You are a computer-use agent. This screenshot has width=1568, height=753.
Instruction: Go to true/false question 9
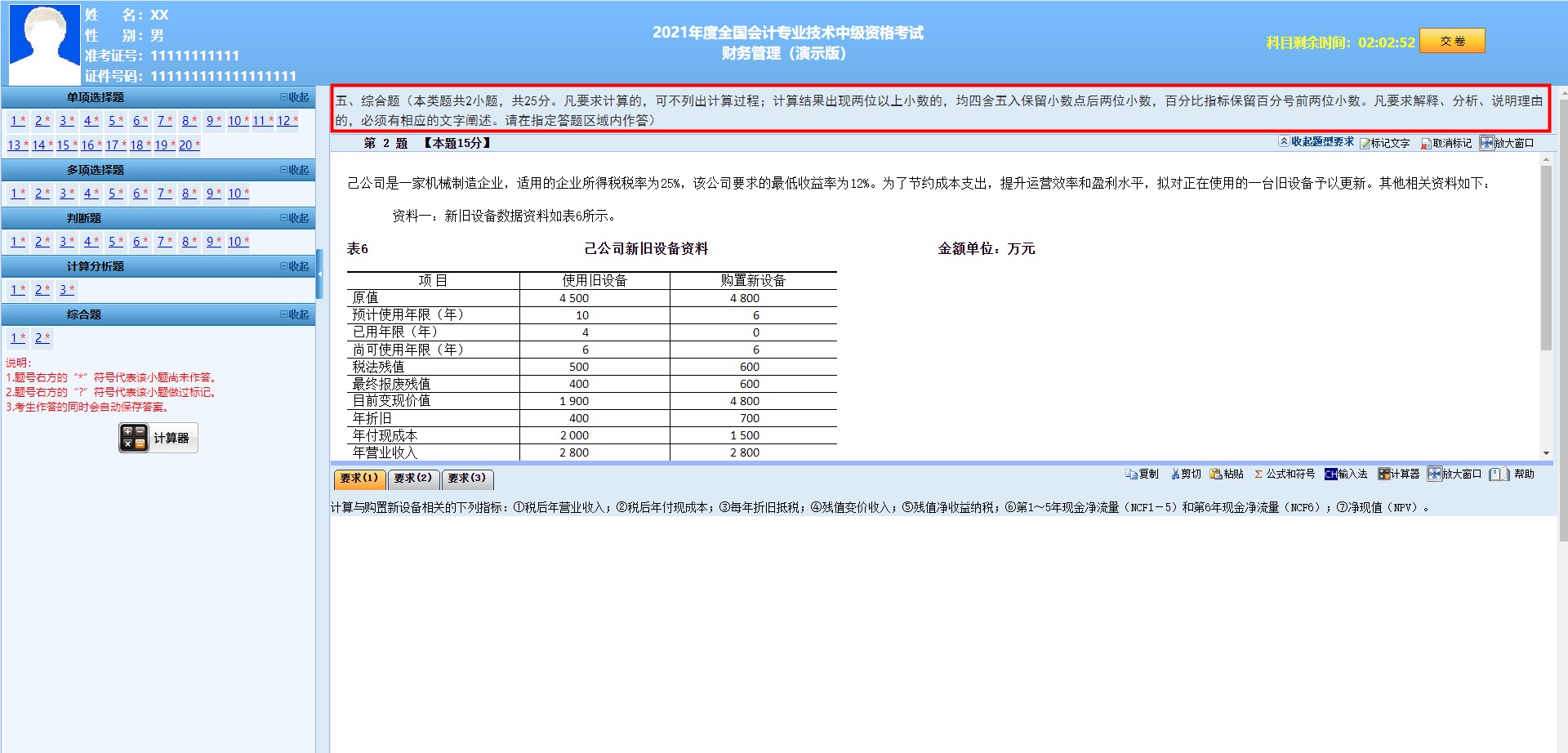(213, 242)
